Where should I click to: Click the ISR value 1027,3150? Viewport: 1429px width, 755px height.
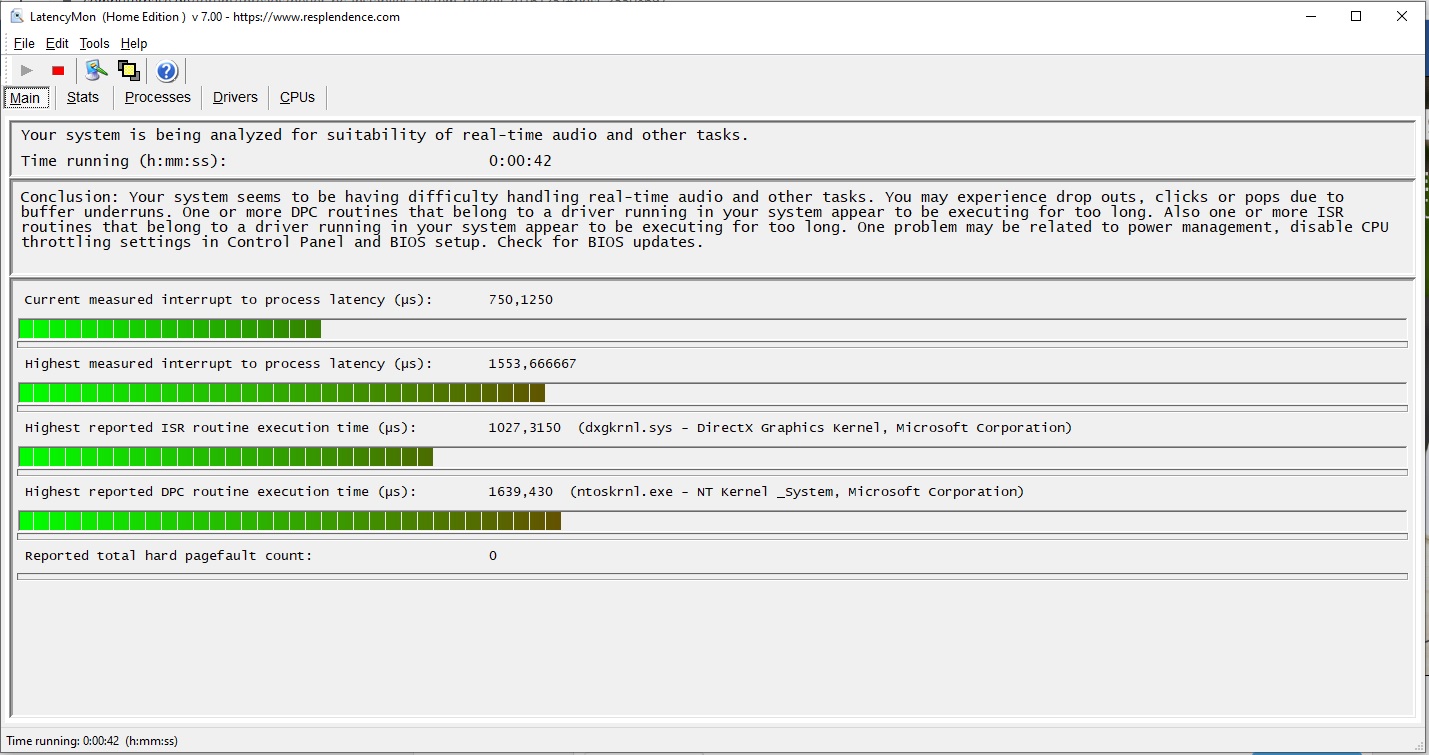[524, 428]
